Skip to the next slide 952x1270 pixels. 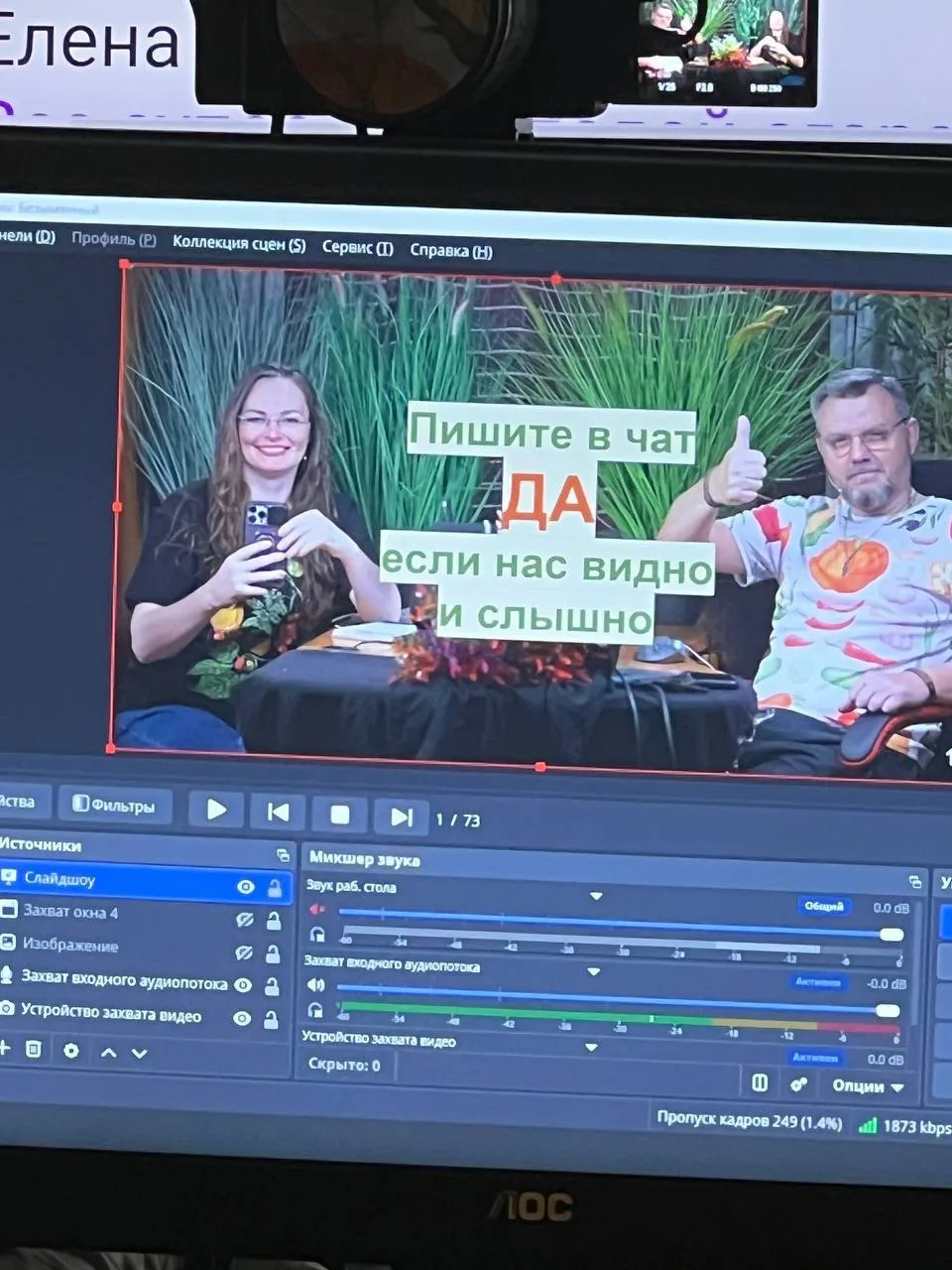(401, 817)
